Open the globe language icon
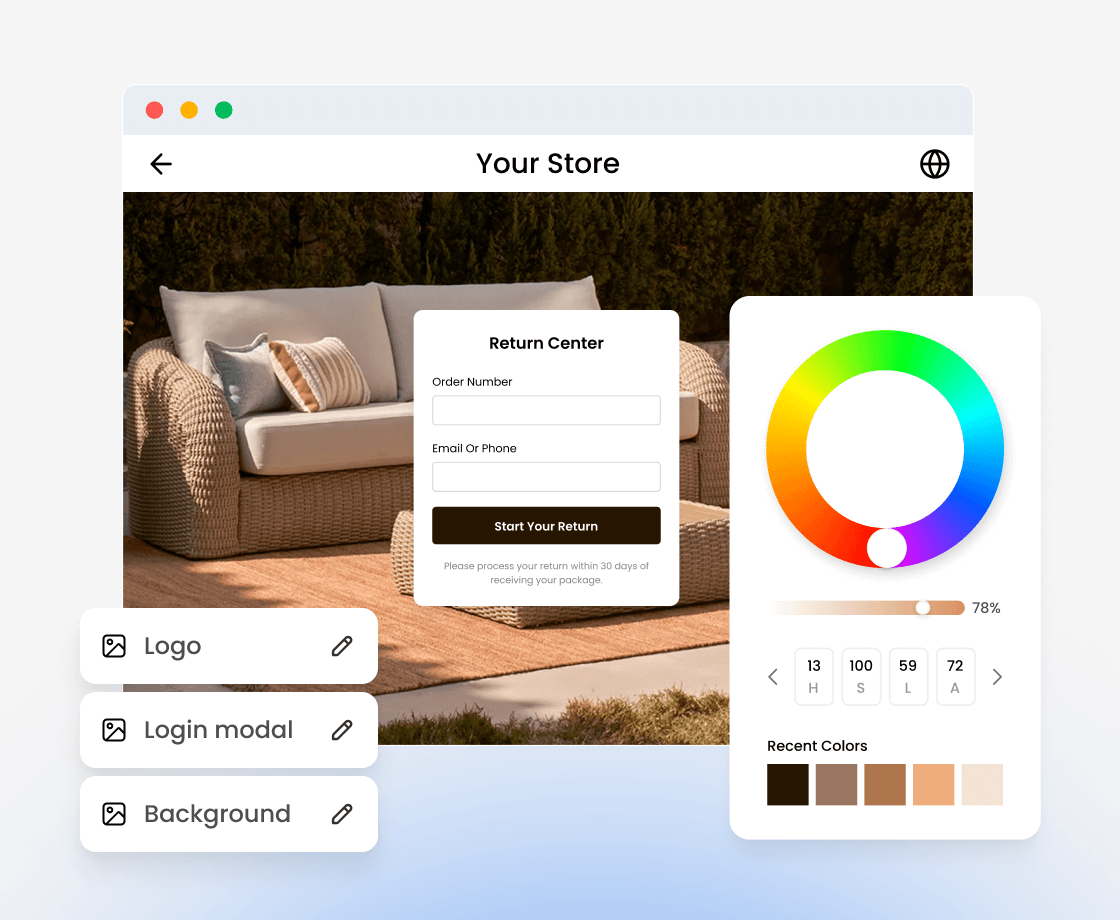The height and width of the screenshot is (920, 1120). (935, 164)
